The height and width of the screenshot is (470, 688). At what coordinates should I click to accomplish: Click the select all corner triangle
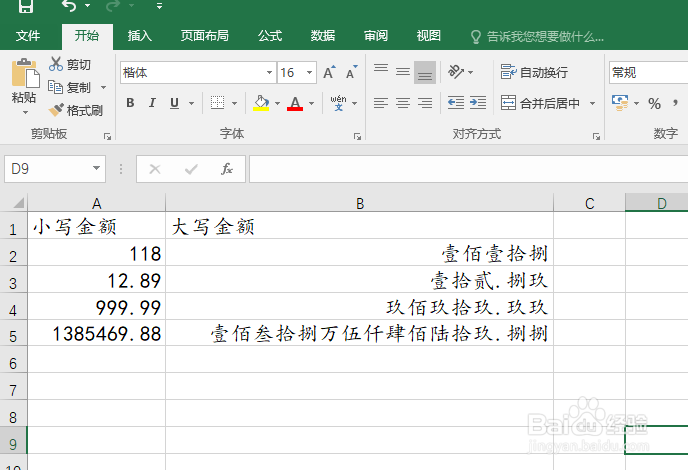point(18,203)
